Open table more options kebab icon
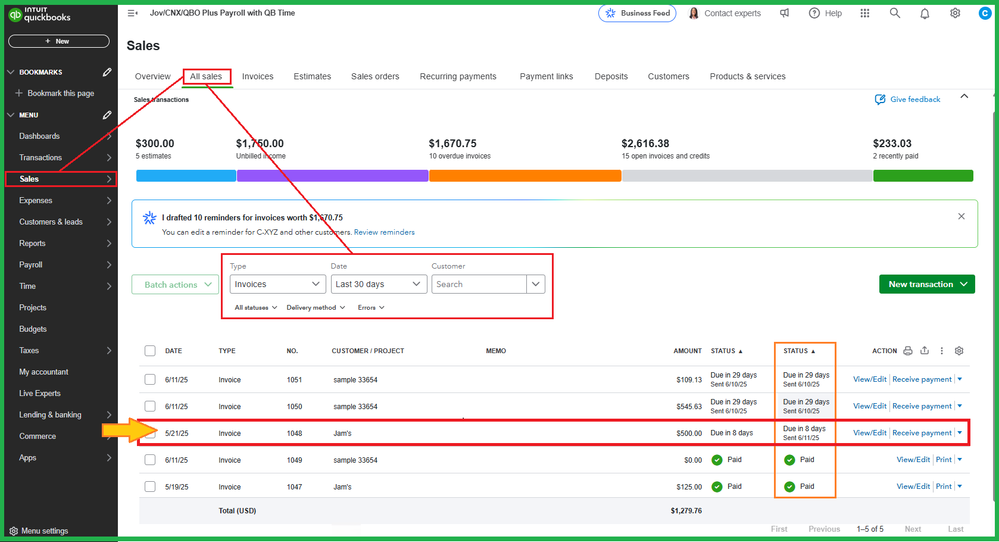 (942, 350)
